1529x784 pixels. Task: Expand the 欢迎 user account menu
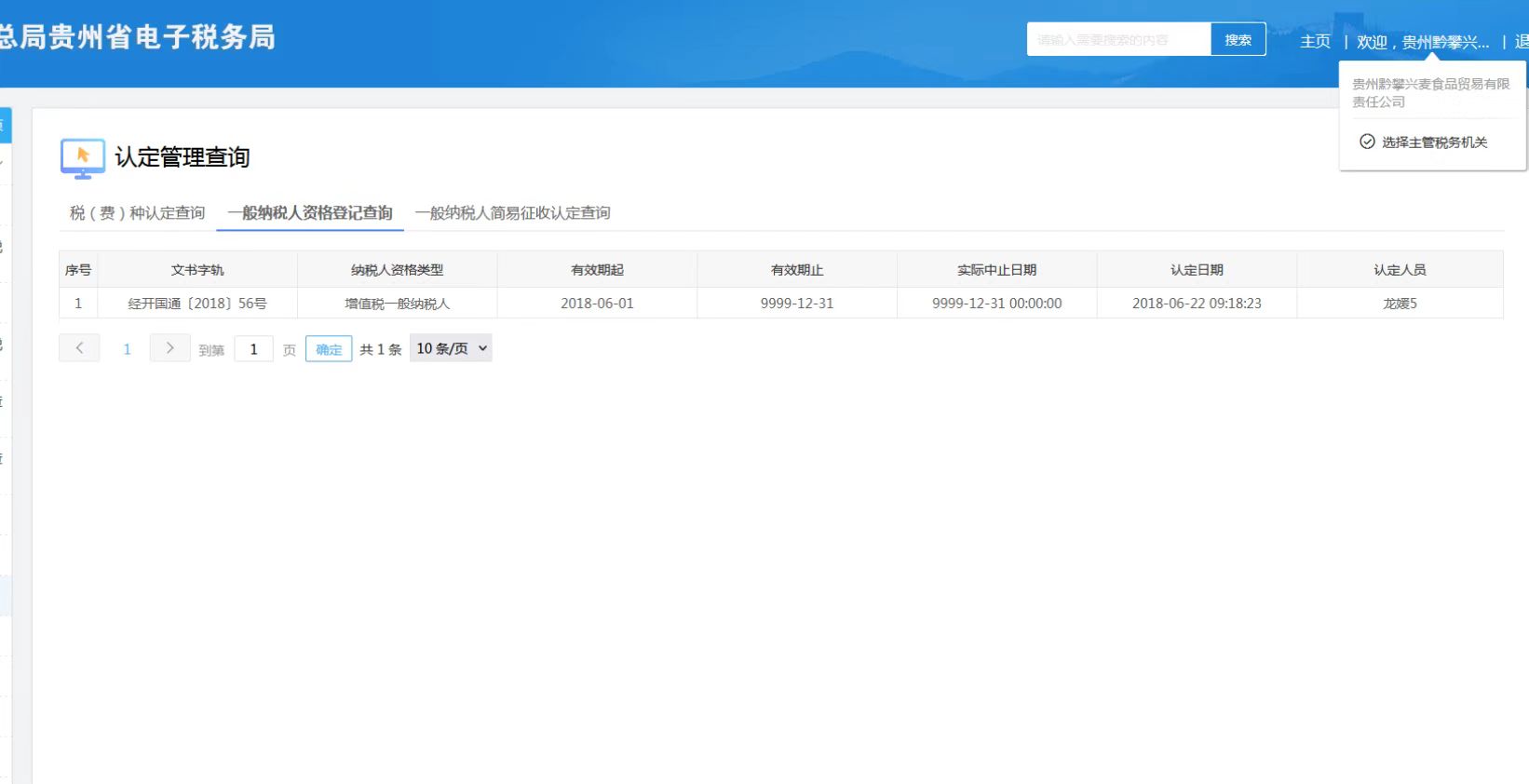[1422, 42]
